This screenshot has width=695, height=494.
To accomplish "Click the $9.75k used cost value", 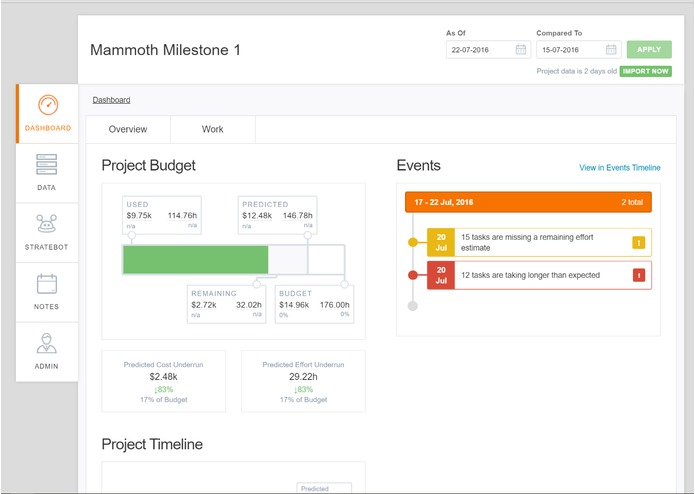I will pyautogui.click(x=139, y=215).
